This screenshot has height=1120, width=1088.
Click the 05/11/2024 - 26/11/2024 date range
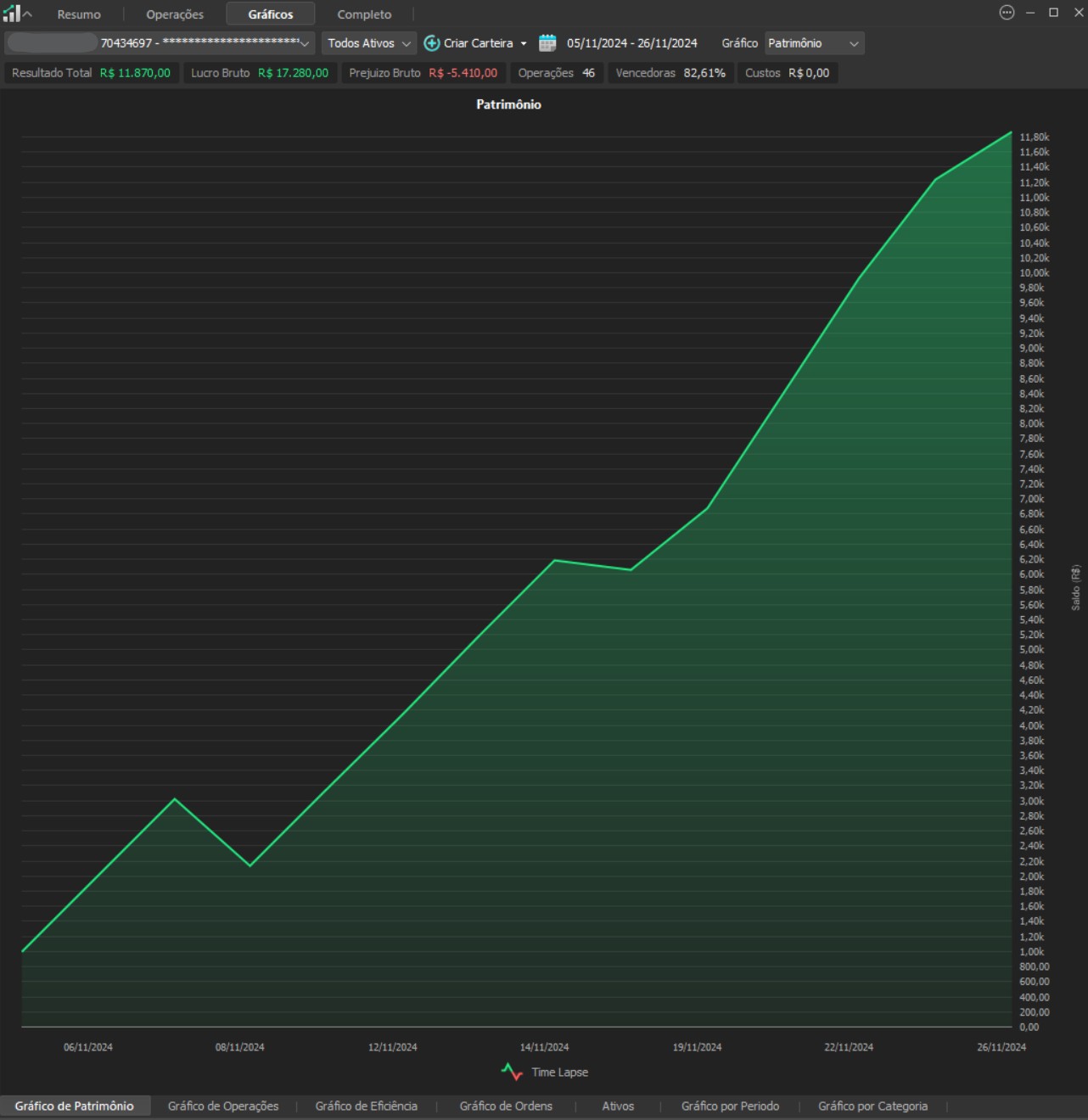pyautogui.click(x=631, y=43)
